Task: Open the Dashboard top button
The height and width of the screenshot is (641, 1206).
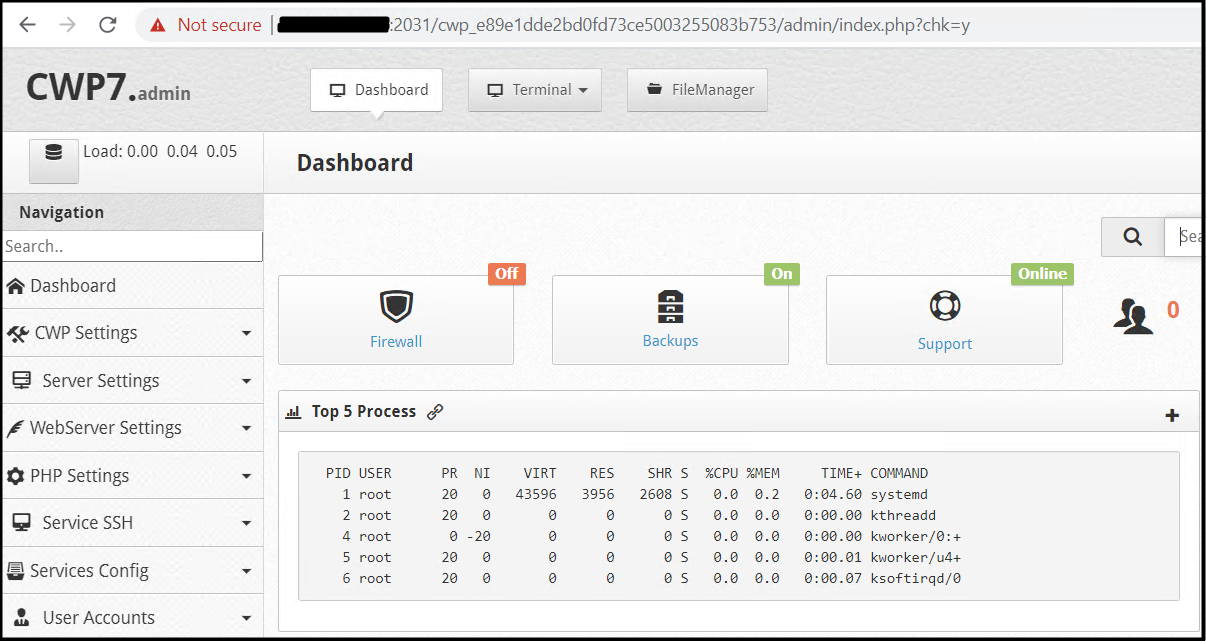Action: click(377, 90)
